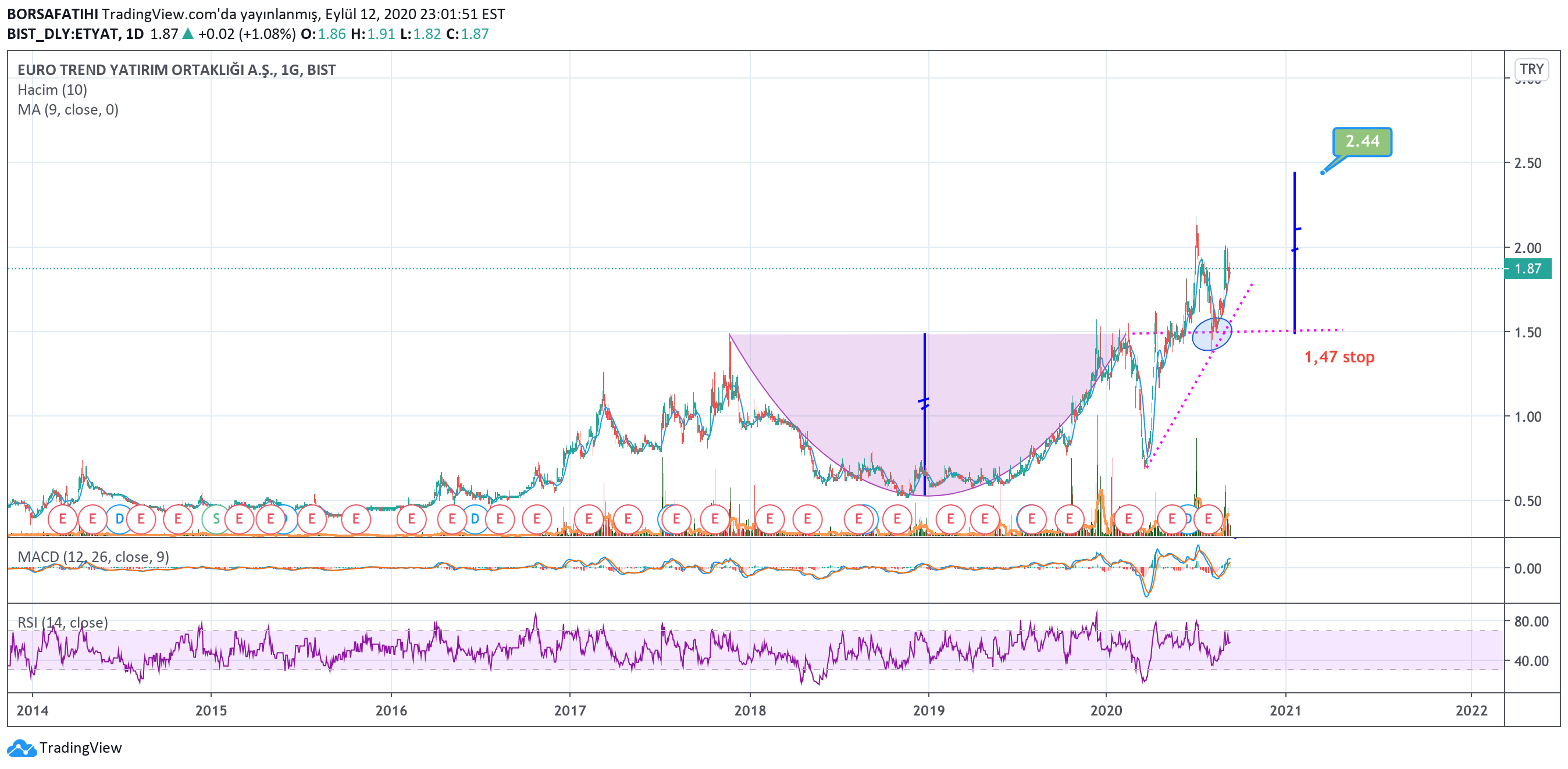The height and width of the screenshot is (769, 1568).
Task: Click the MA (9, close, 0) legend
Action: point(68,110)
